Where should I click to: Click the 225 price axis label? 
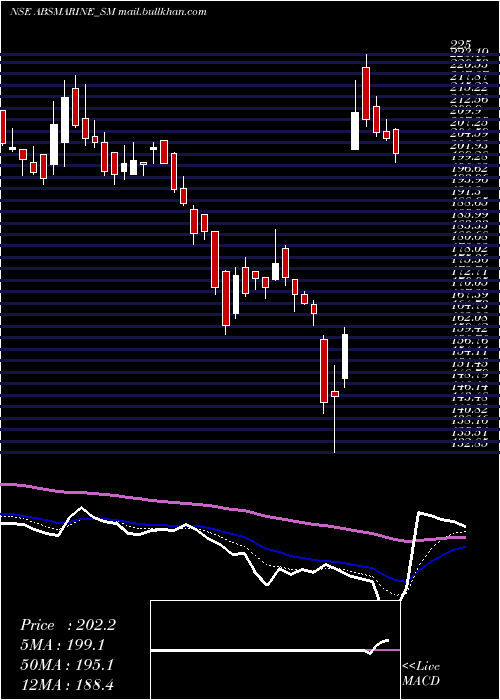coord(461,44)
